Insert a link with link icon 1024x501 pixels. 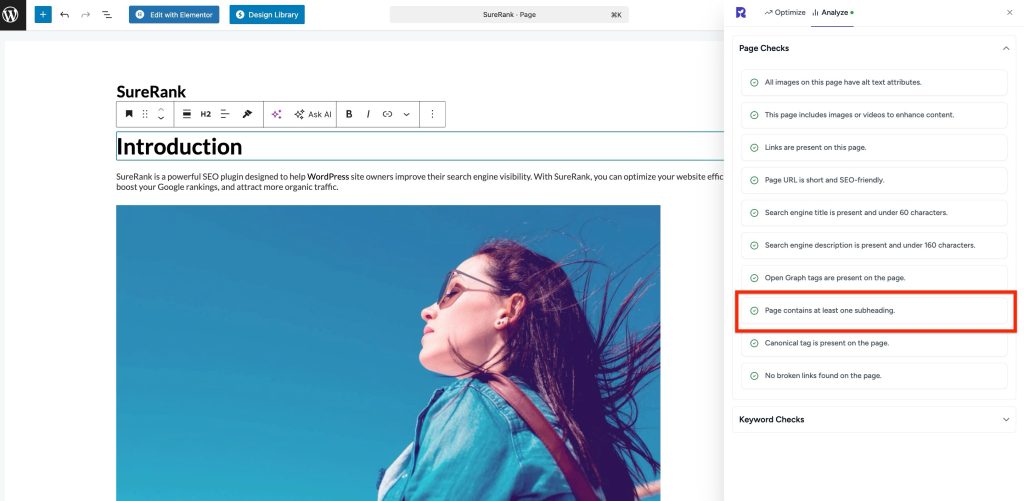click(x=387, y=114)
